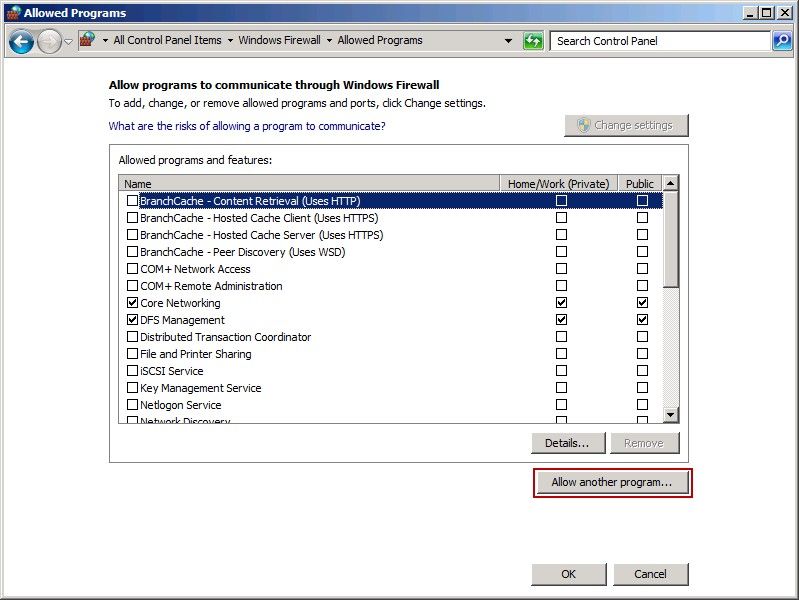Screen dimensions: 799x600
Task: Enable Distributed Transaction Coordinator name checkbox
Action: pyautogui.click(x=132, y=336)
